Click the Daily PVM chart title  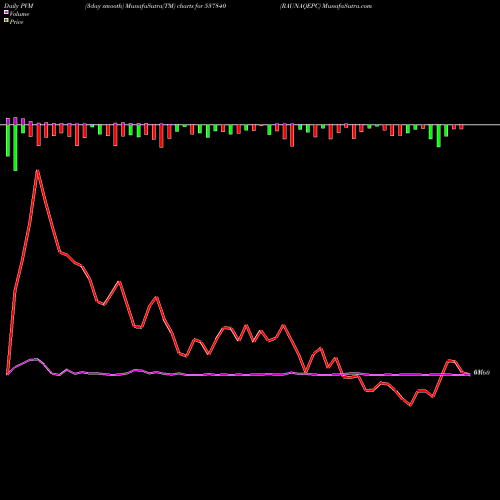[x=19, y=6]
